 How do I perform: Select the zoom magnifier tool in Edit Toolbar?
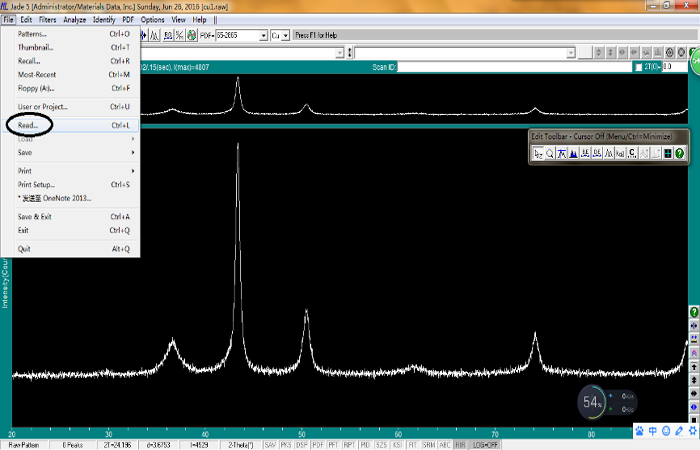[550, 154]
